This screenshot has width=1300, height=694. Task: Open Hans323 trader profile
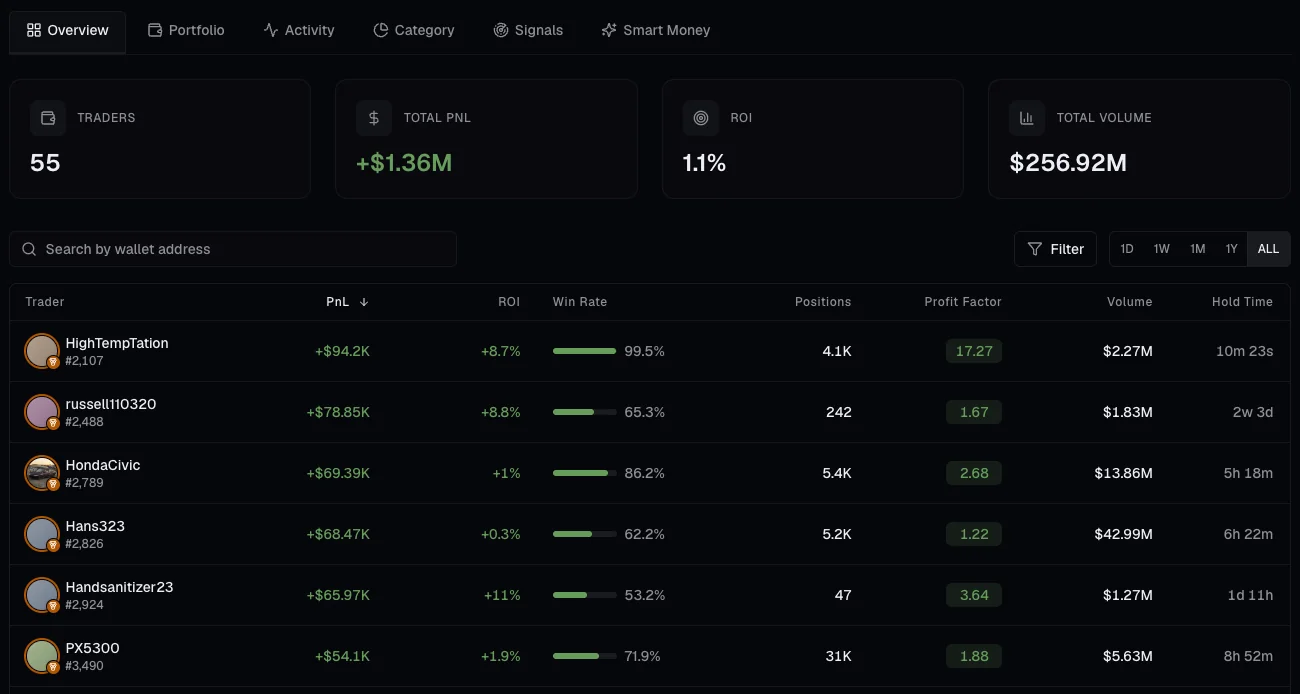95,526
